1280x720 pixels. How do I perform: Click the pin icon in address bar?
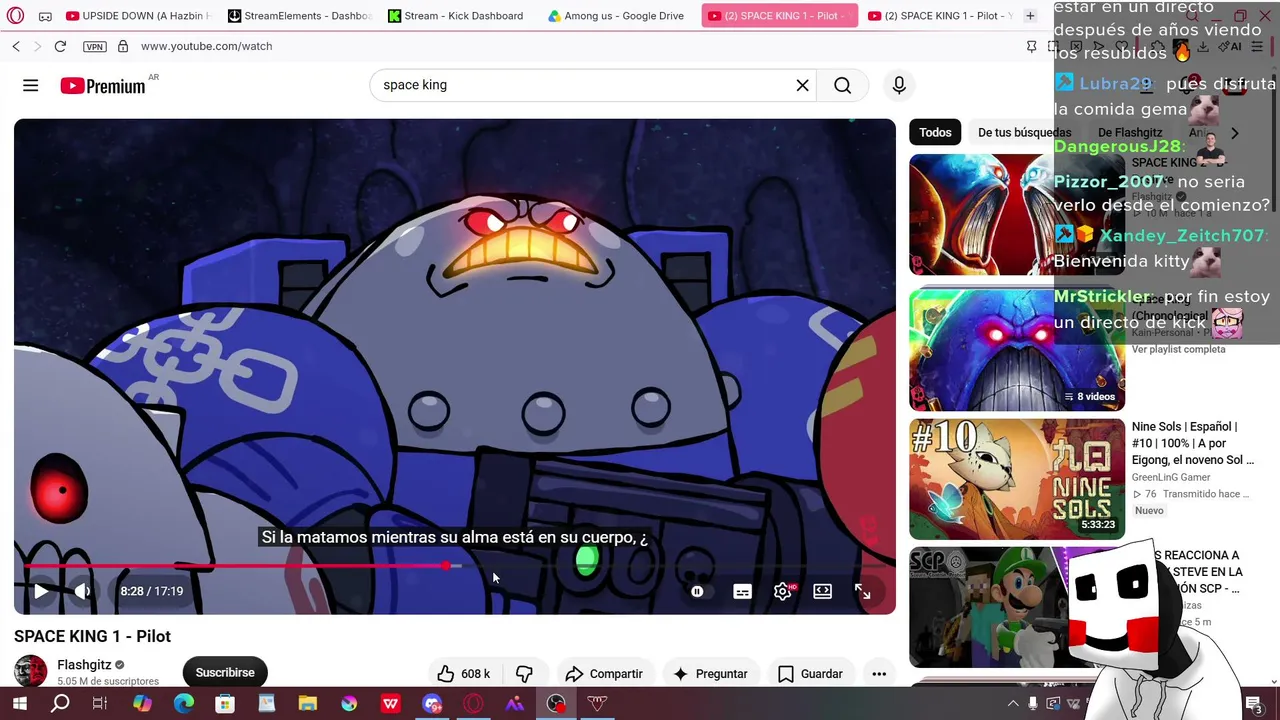pos(1031,47)
